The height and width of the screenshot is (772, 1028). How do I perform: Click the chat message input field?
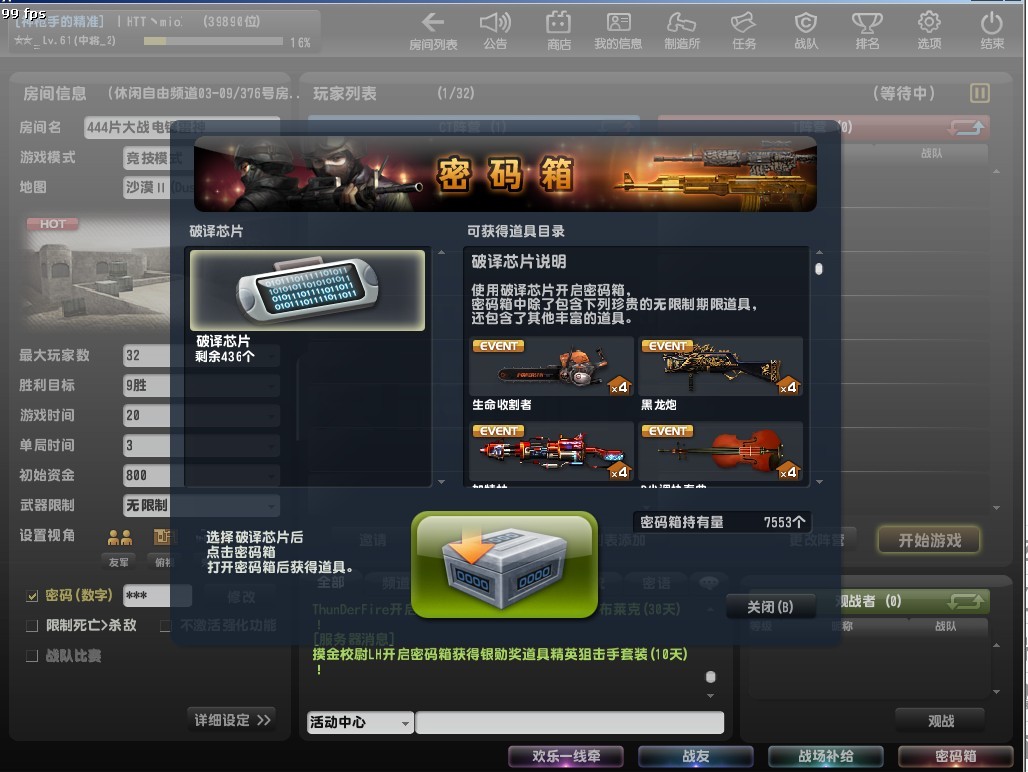tap(570, 722)
